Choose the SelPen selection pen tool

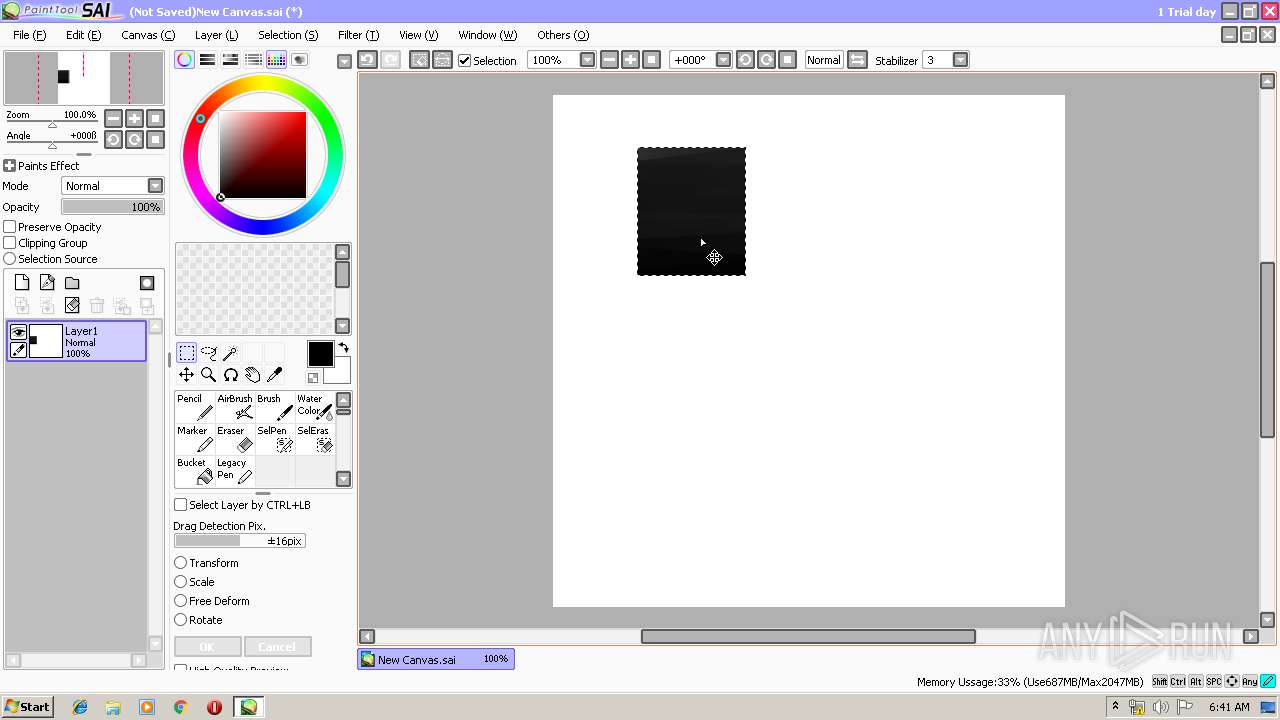(275, 439)
